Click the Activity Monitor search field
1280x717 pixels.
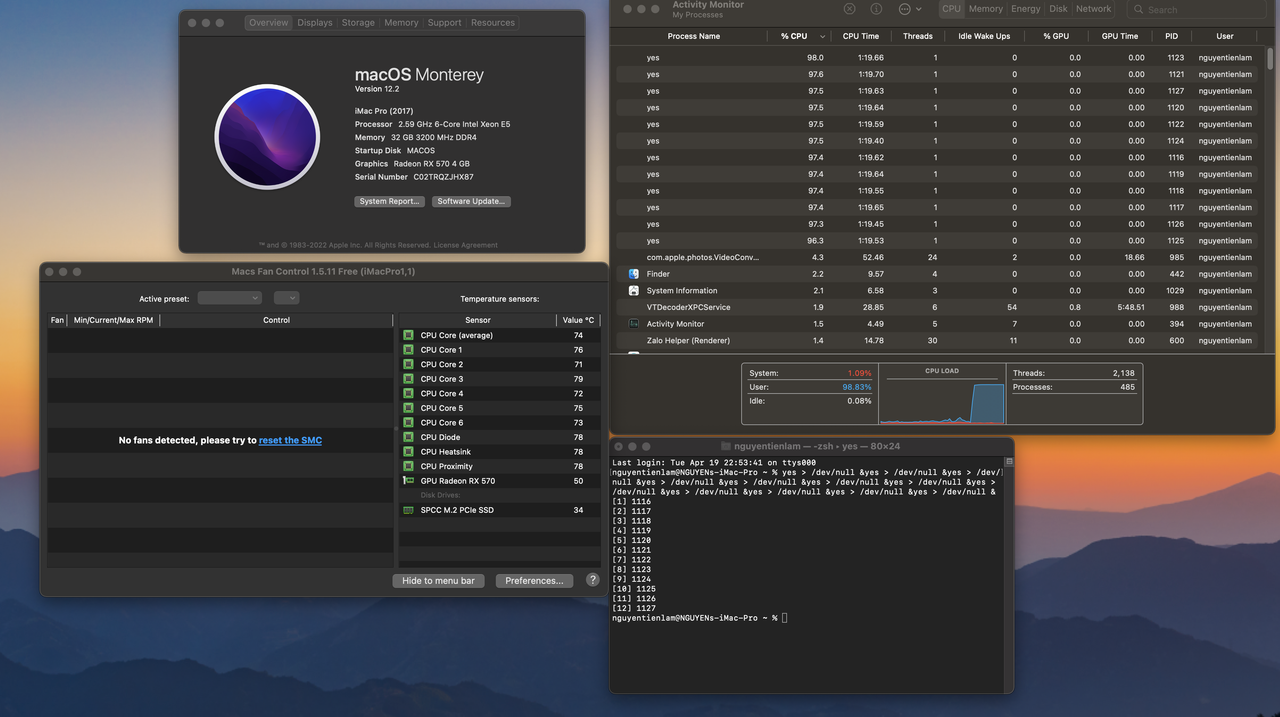coord(1198,9)
